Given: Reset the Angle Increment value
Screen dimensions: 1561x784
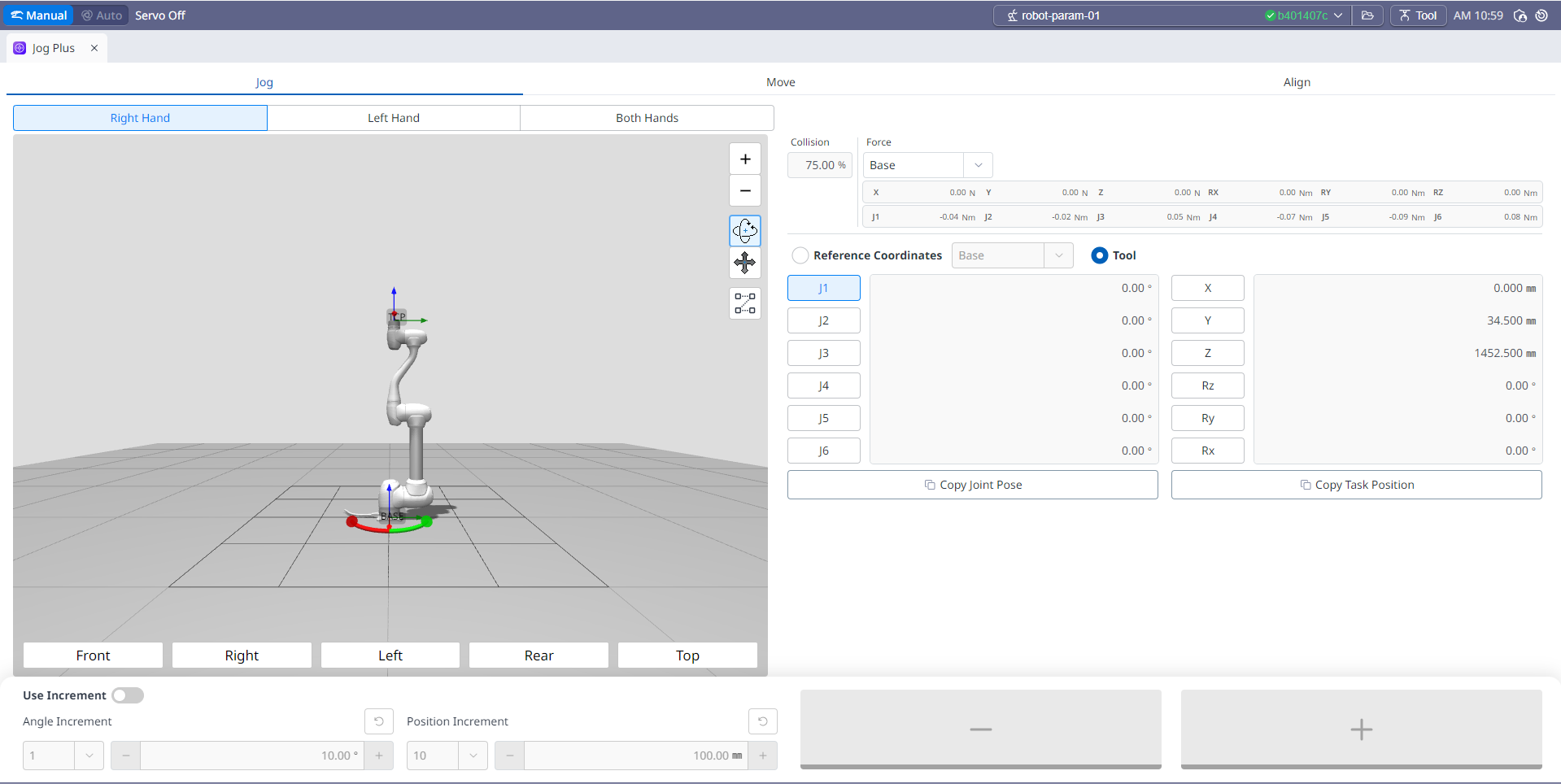Looking at the screenshot, I should pos(378,721).
